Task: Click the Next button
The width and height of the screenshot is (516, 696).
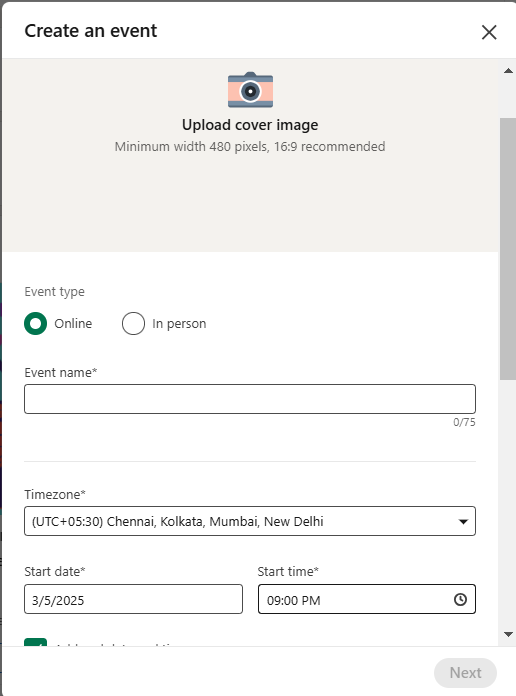Action: 465,673
